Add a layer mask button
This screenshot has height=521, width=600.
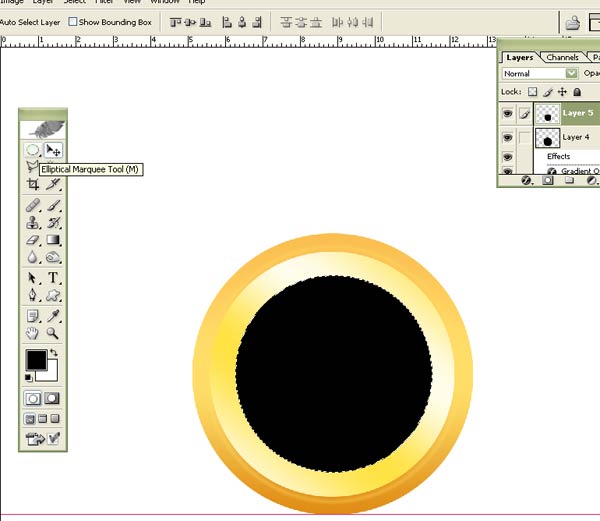point(548,180)
